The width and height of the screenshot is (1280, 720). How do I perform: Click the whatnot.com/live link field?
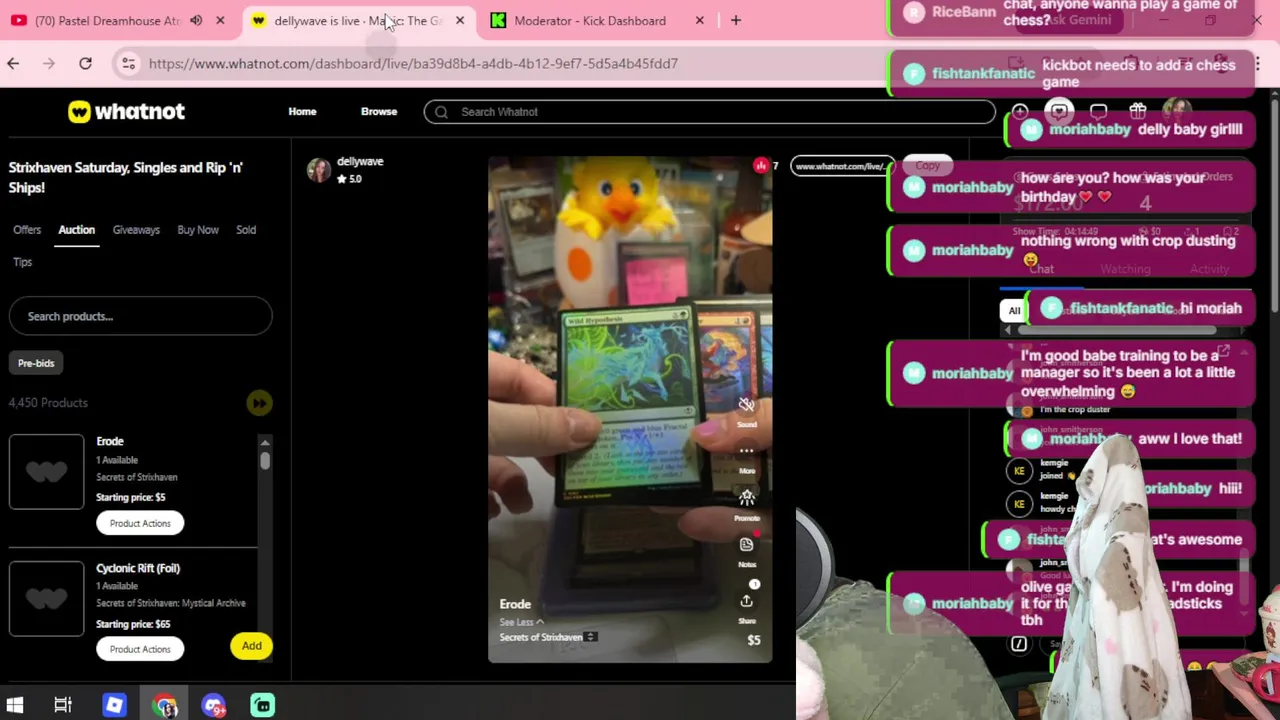coord(840,166)
